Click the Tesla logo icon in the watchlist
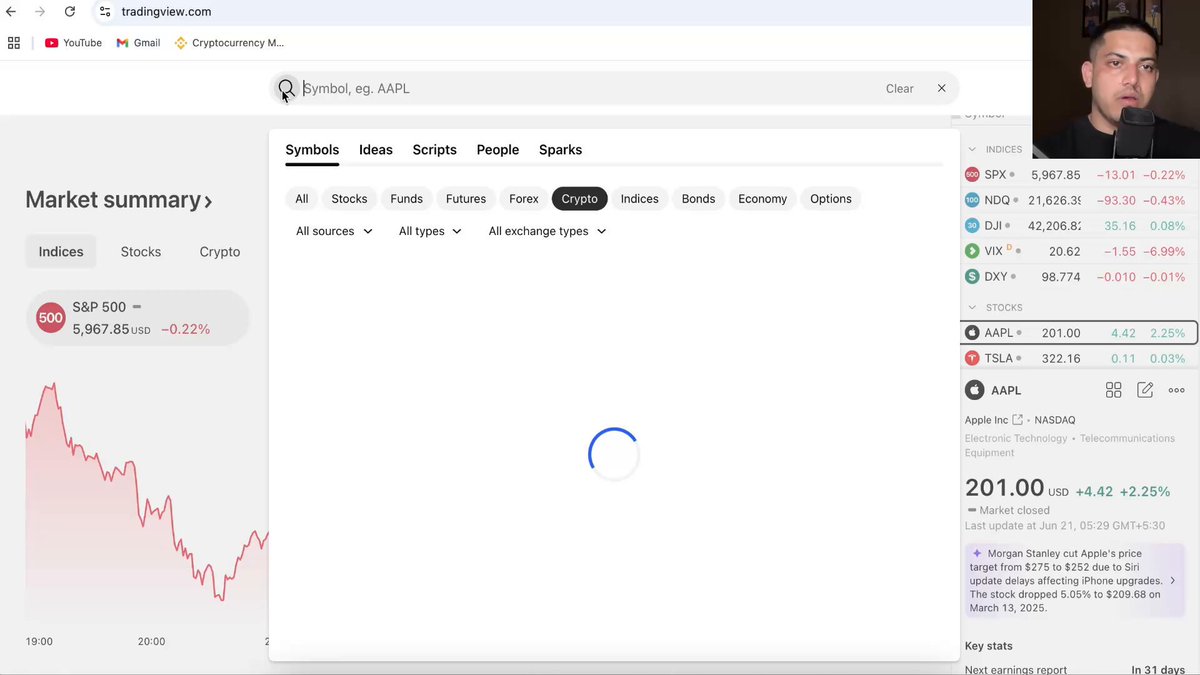The image size is (1200, 675). pyautogui.click(x=972, y=358)
